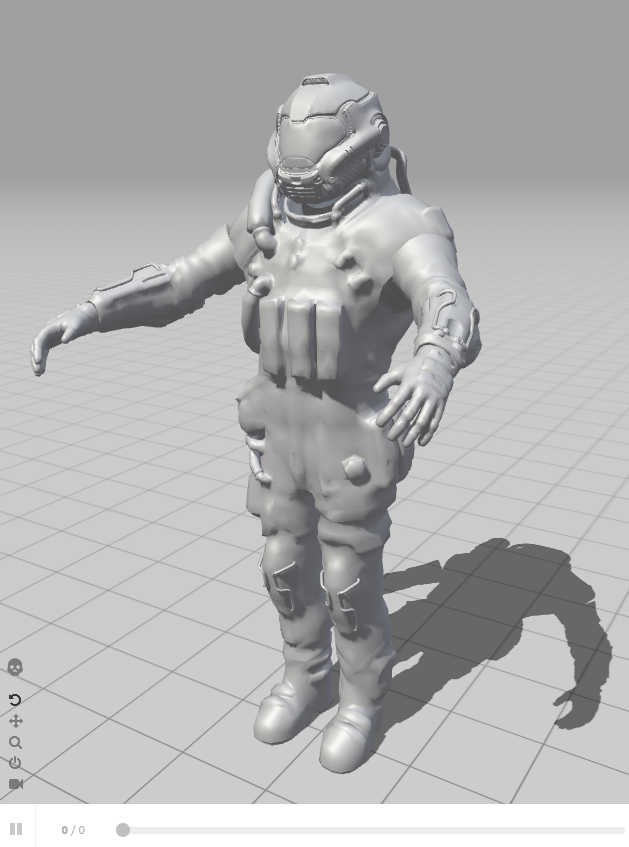
Task: Select the pan move arrows icon
Action: [16, 721]
